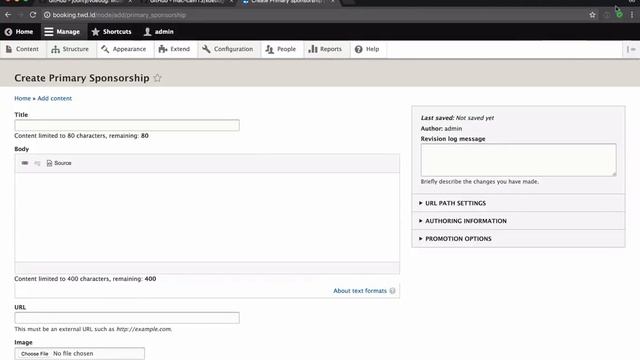Focus the Title text field
The width and height of the screenshot is (640, 360).
127,125
